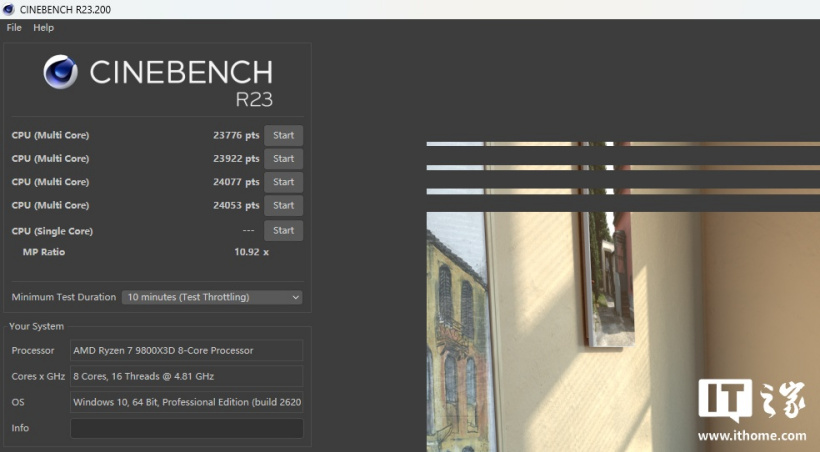820x452 pixels.
Task: Click the Processor label
Action: 33,351
